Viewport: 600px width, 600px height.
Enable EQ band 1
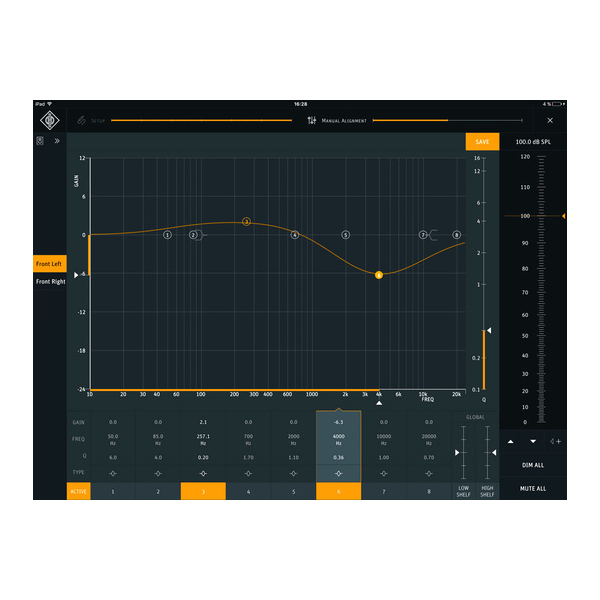113,491
